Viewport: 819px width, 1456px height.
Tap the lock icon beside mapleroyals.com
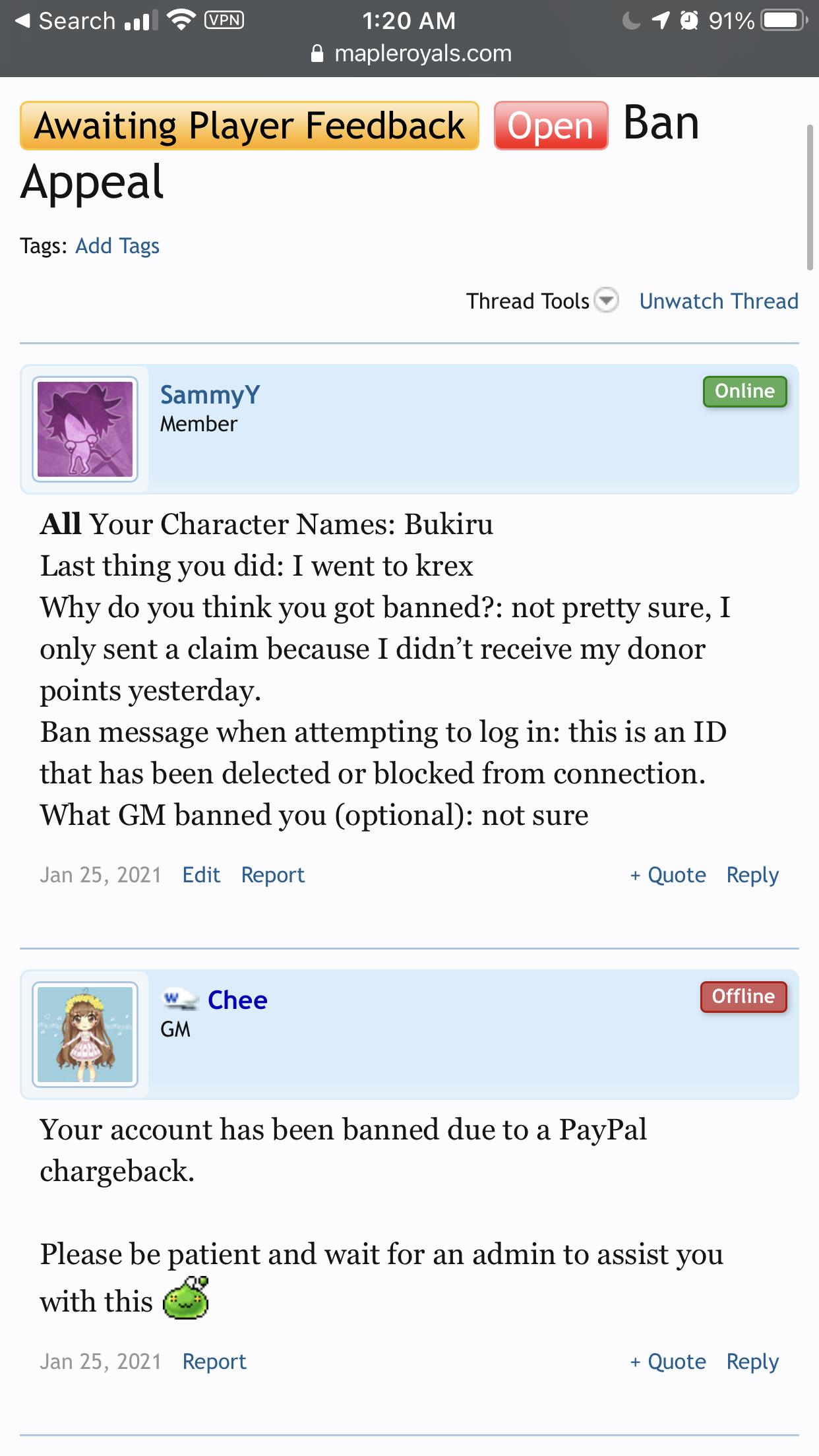click(317, 53)
